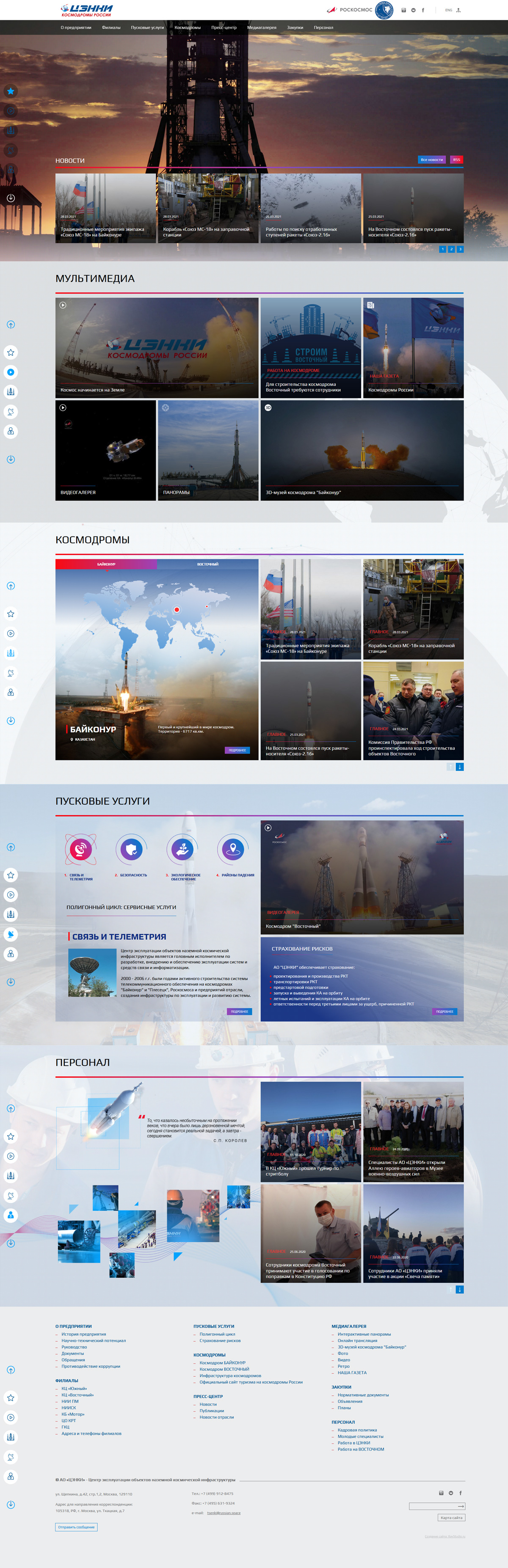Click the down arrow under Космодромы news cards
Image resolution: width=508 pixels, height=1568 pixels.
[x=460, y=767]
